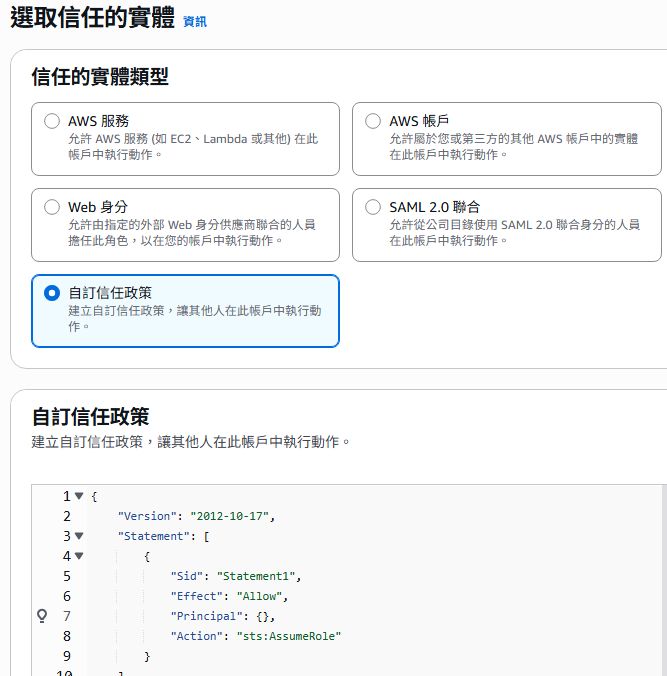The width and height of the screenshot is (667, 676).
Task: Select the AWS 服務 radio option
Action: pyautogui.click(x=52, y=121)
